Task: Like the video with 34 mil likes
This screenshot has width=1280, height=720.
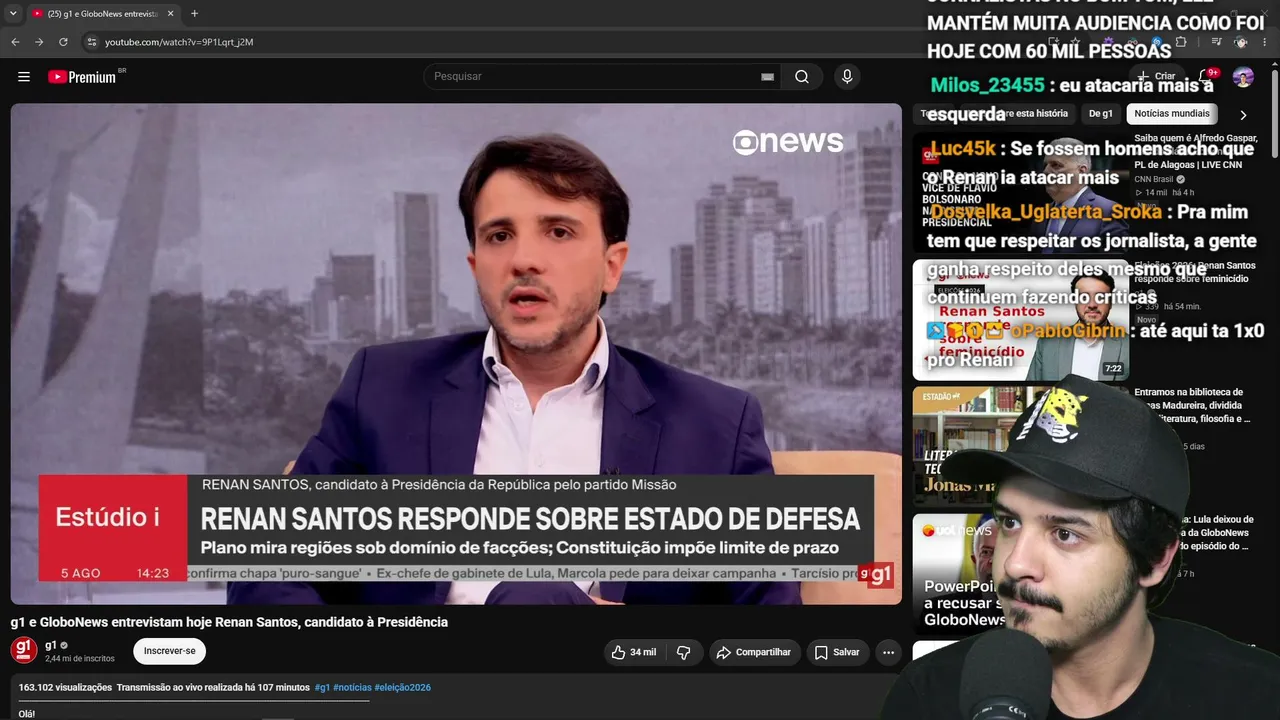Action: click(635, 652)
